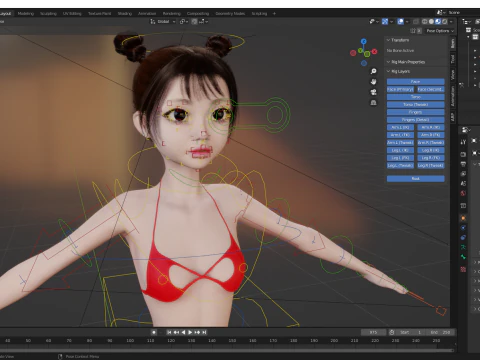
Task: Open the Pose Options dropdown
Action: 440,31
